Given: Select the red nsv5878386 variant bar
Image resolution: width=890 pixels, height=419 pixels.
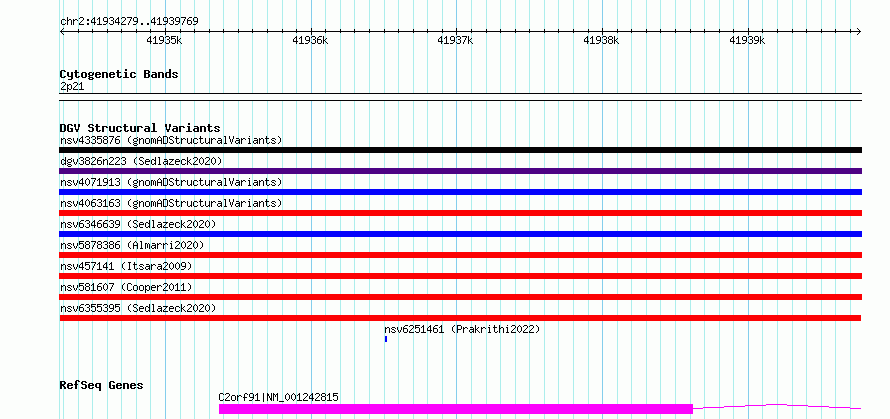Looking at the screenshot, I should 461,255.
